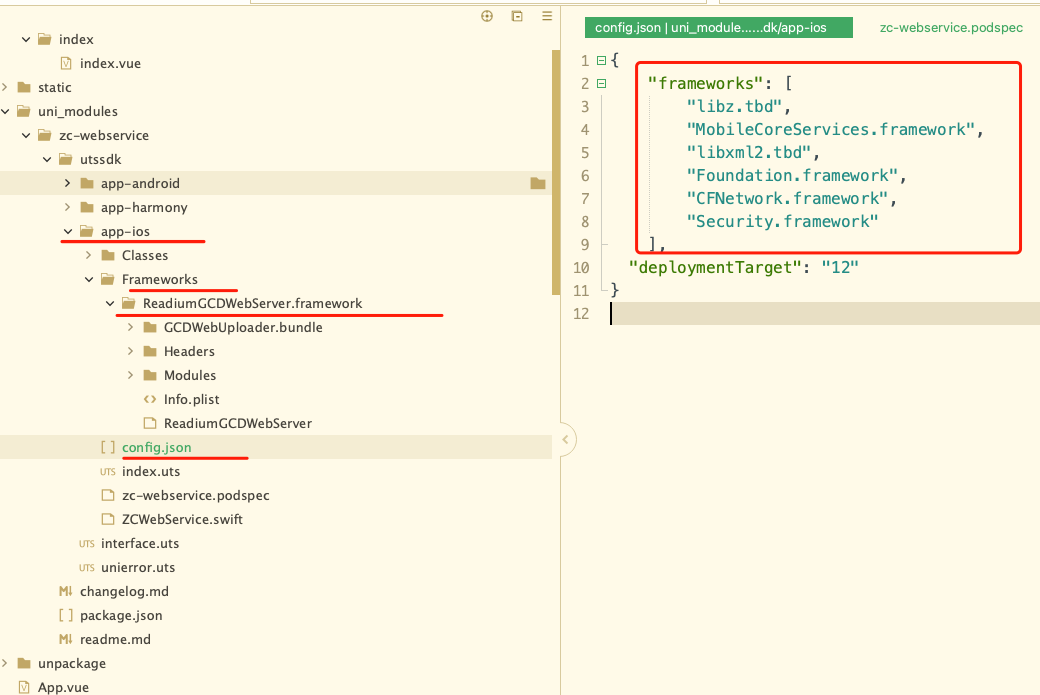The image size is (1040, 695).
Task: Toggle fold marker at frameworks array line
Action: (x=601, y=84)
